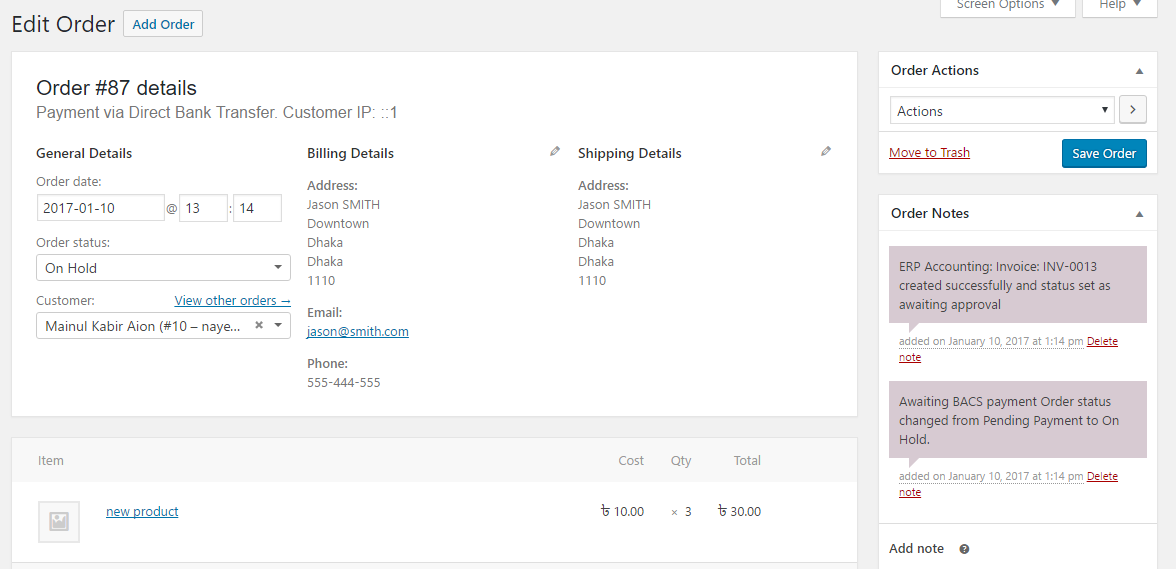Edit shipping details pencil icon

point(826,152)
